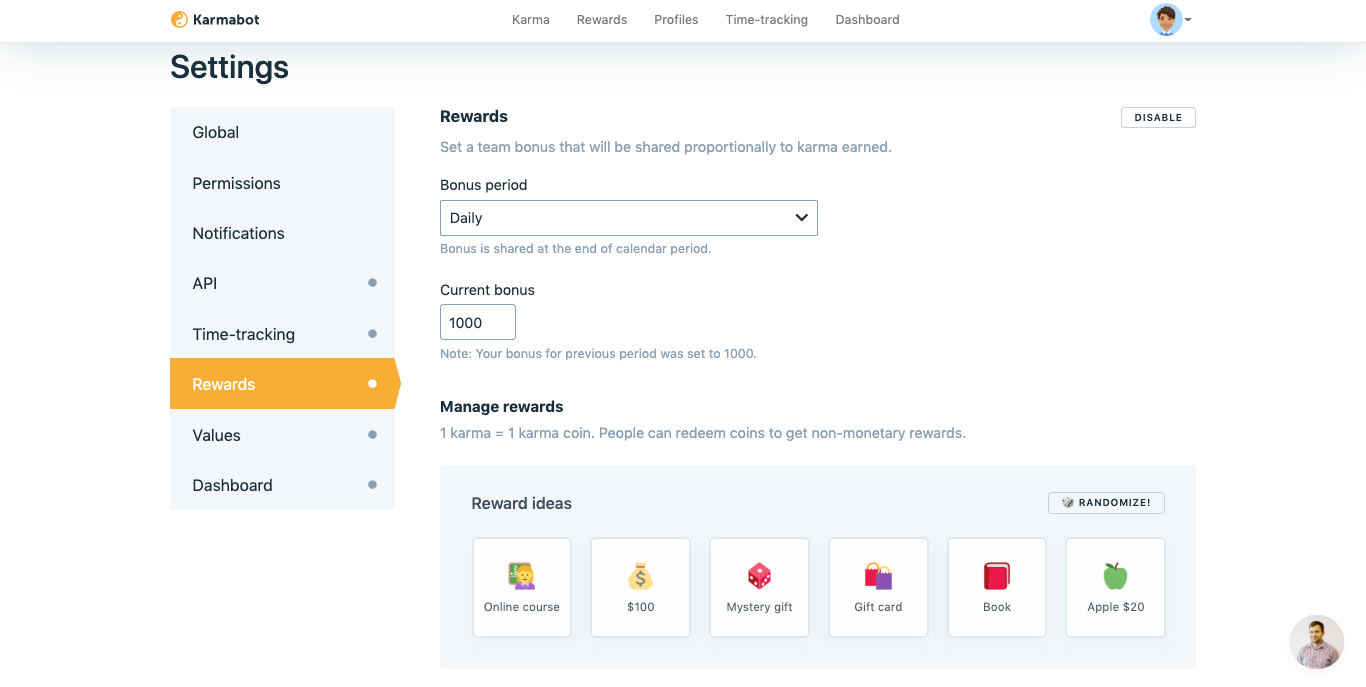Open the Bonus period dropdown
The image size is (1366, 687).
629,218
